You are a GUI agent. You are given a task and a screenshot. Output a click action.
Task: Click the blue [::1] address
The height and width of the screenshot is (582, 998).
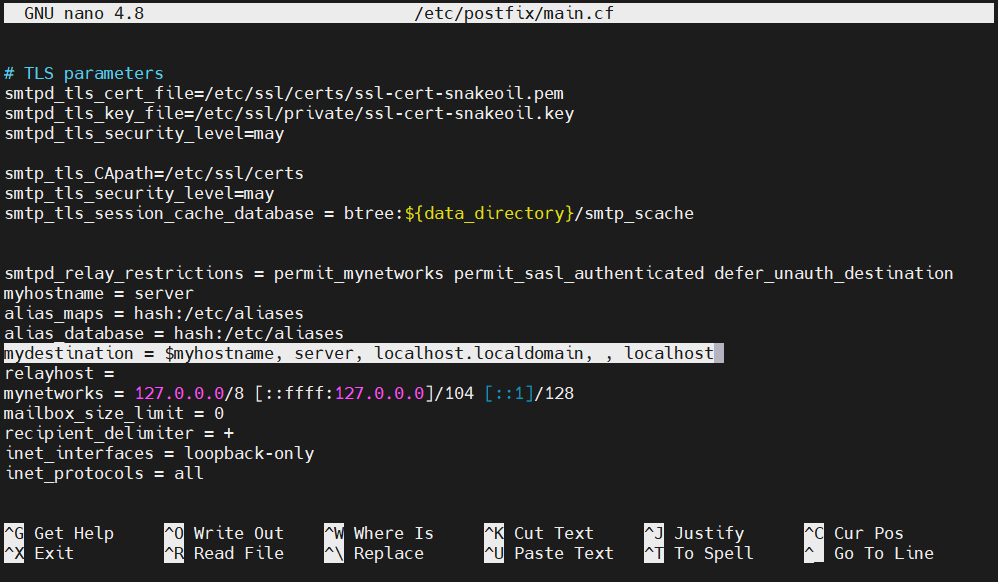click(x=509, y=394)
